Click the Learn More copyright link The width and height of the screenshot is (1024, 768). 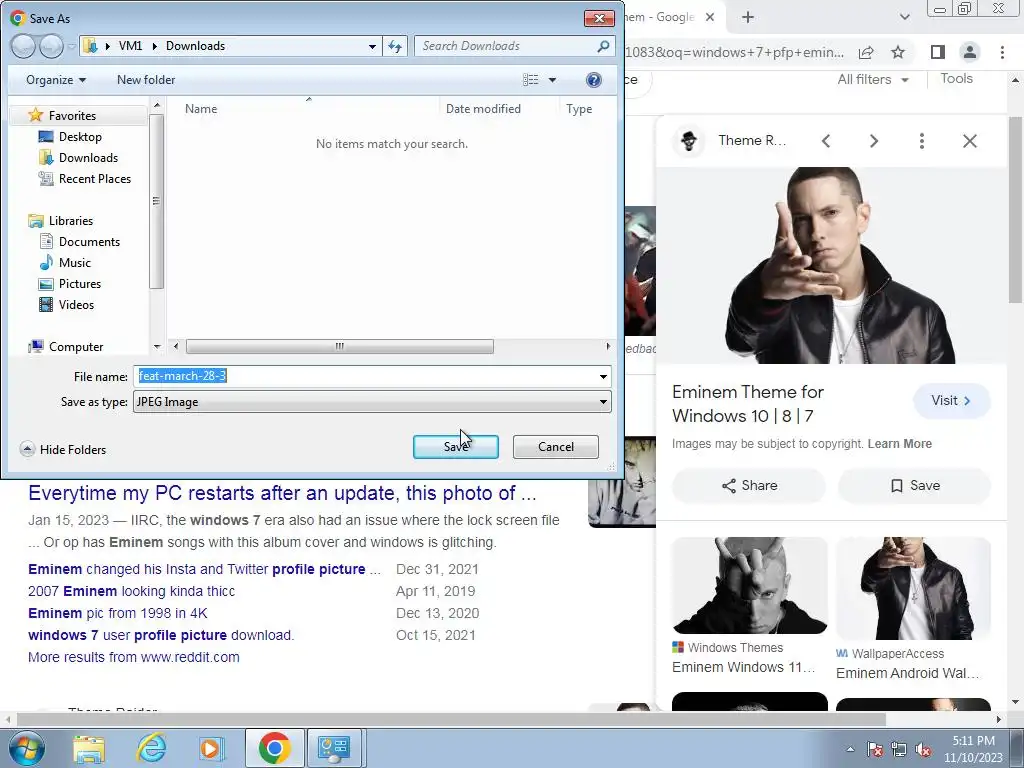tap(899, 443)
